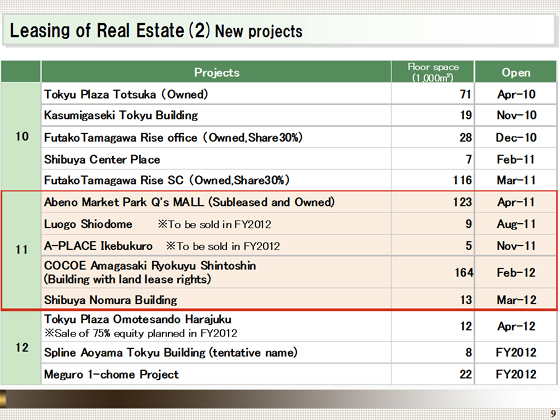Viewport: 560px width, 420px height.
Task: Click 'To be sold in FY2012' beside Luogo Shiodome
Action: click(x=215, y=224)
